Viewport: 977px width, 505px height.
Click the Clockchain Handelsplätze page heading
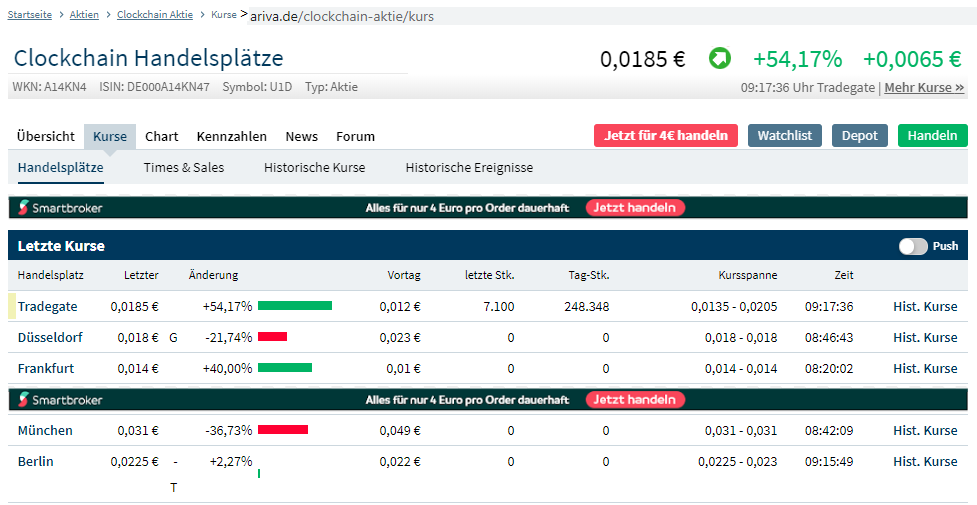pos(148,58)
